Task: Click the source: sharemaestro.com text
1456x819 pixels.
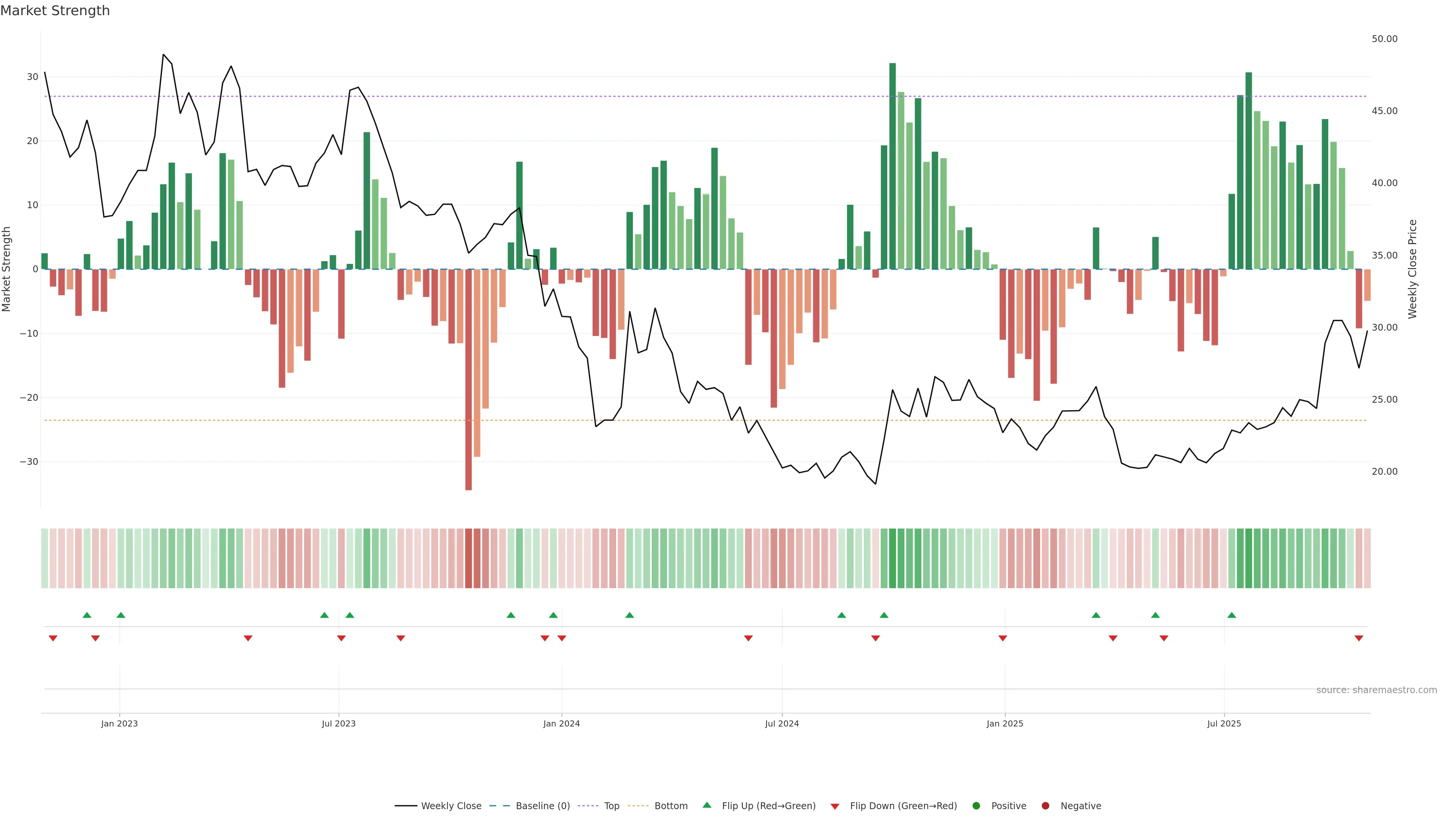Action: pyautogui.click(x=1376, y=690)
